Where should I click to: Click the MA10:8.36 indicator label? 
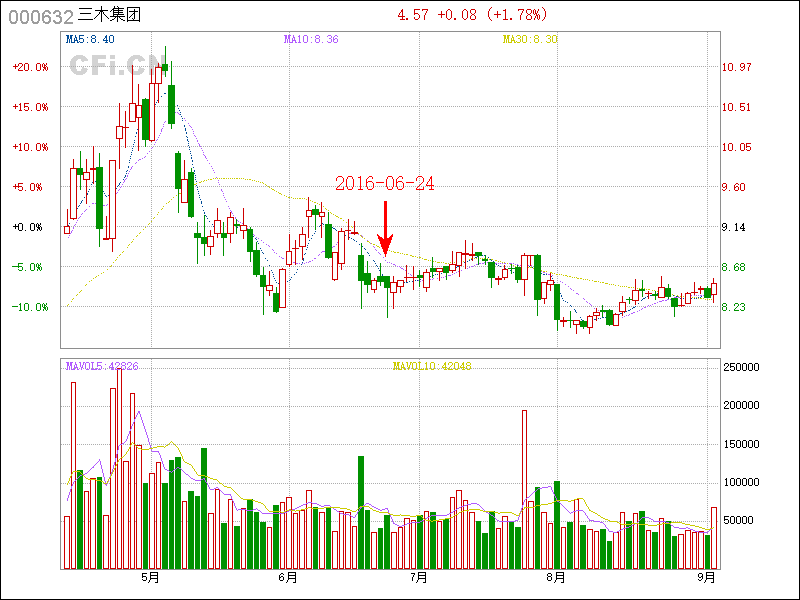311,39
